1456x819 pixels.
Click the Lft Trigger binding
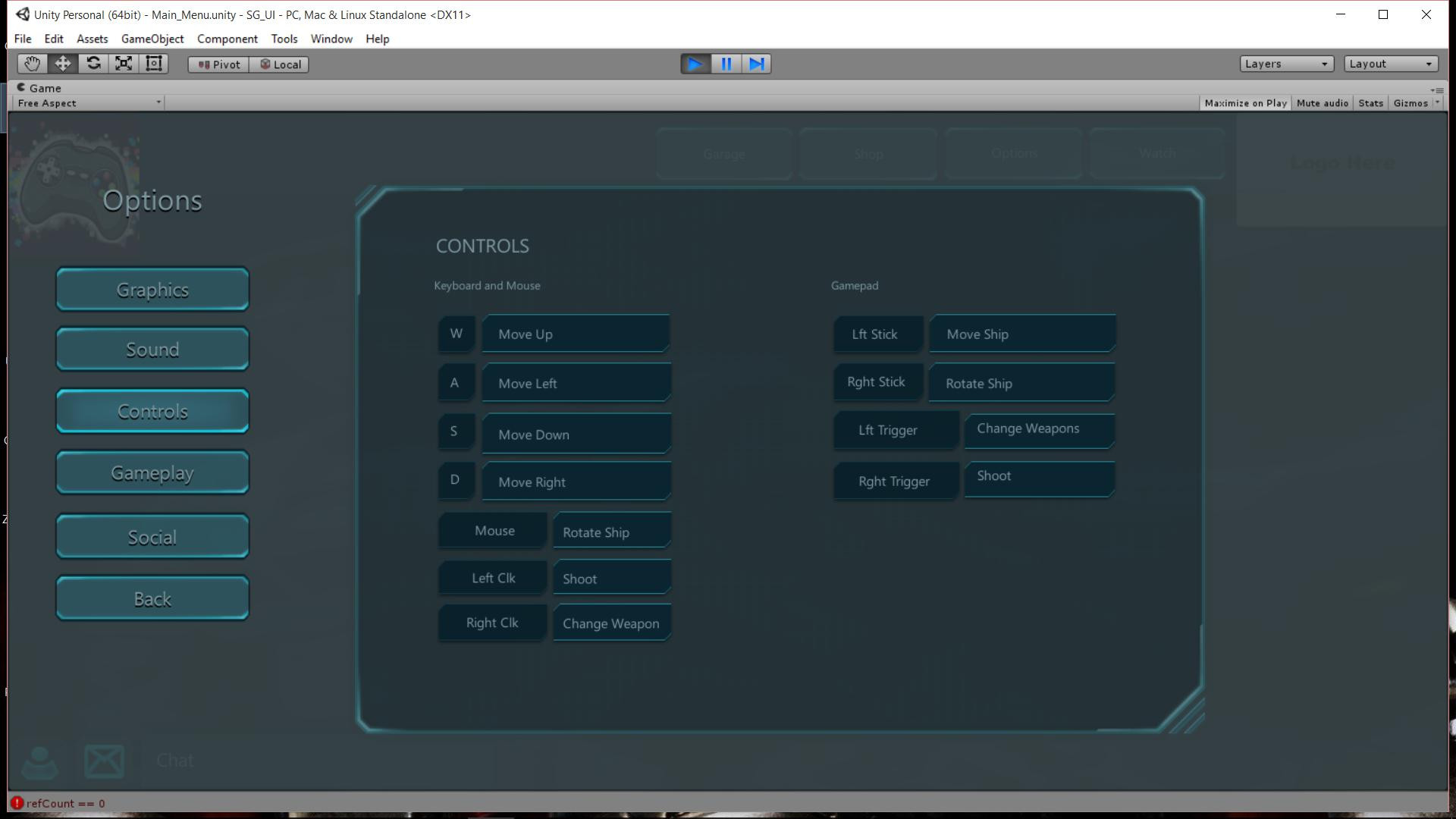[x=896, y=430]
